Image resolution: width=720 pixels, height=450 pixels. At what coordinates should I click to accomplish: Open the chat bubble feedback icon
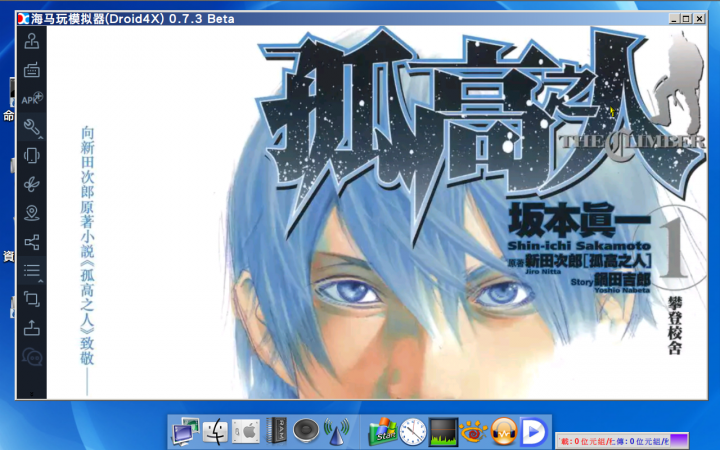coord(32,357)
